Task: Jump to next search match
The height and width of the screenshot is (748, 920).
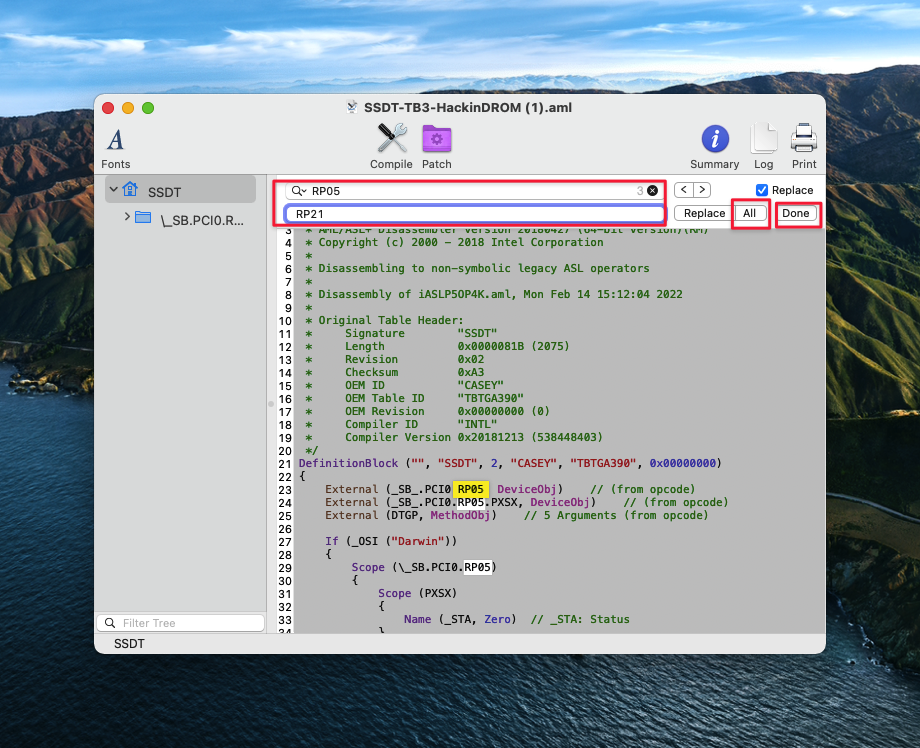Action: [x=702, y=190]
